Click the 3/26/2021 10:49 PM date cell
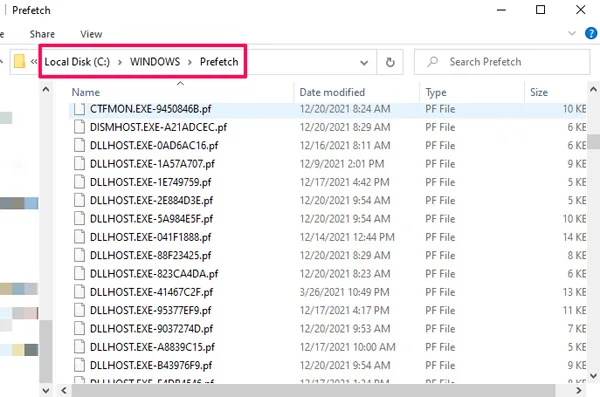The image size is (600, 397). 344,292
